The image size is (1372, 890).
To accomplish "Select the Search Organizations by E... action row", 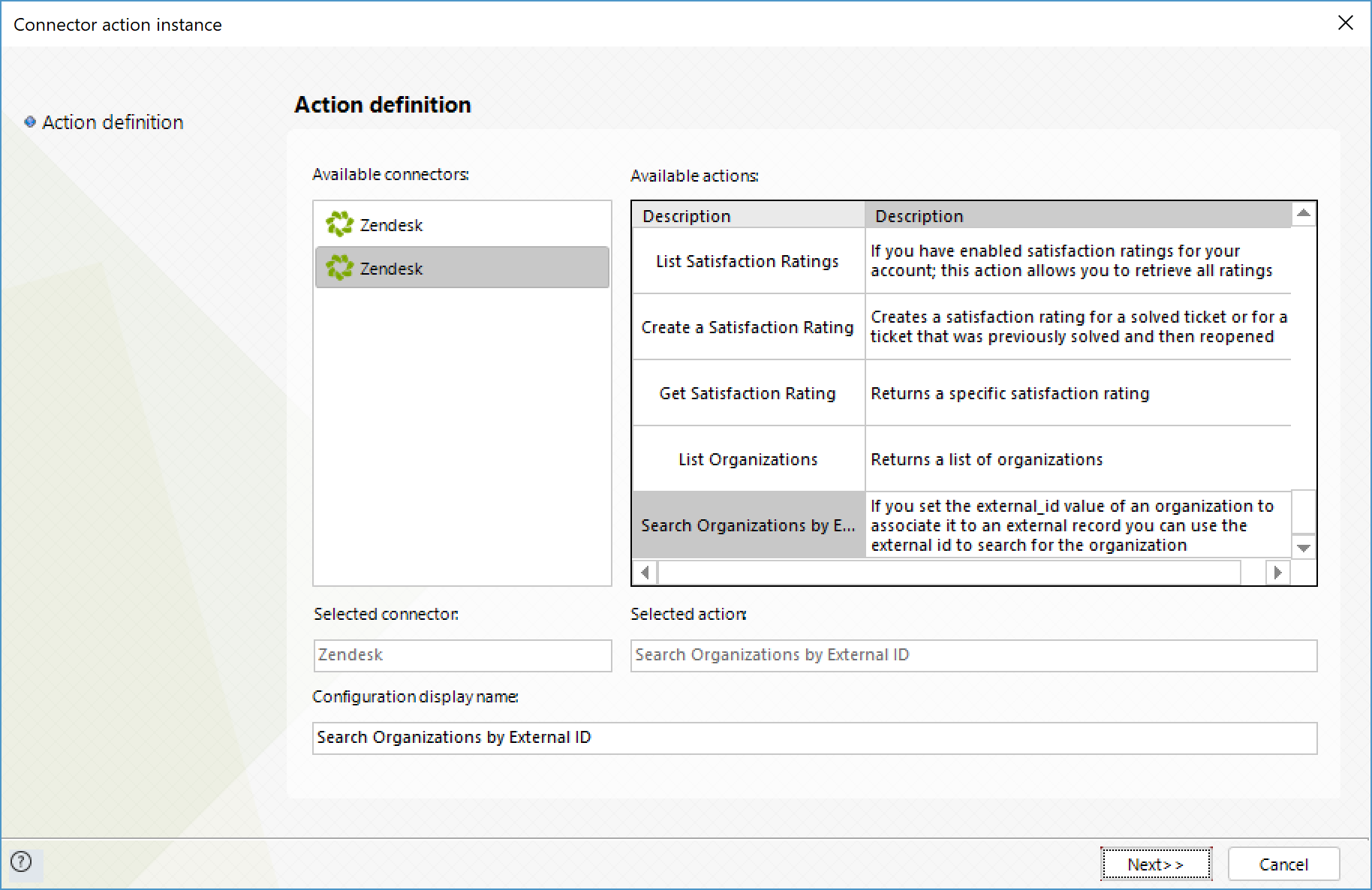I will 748,525.
